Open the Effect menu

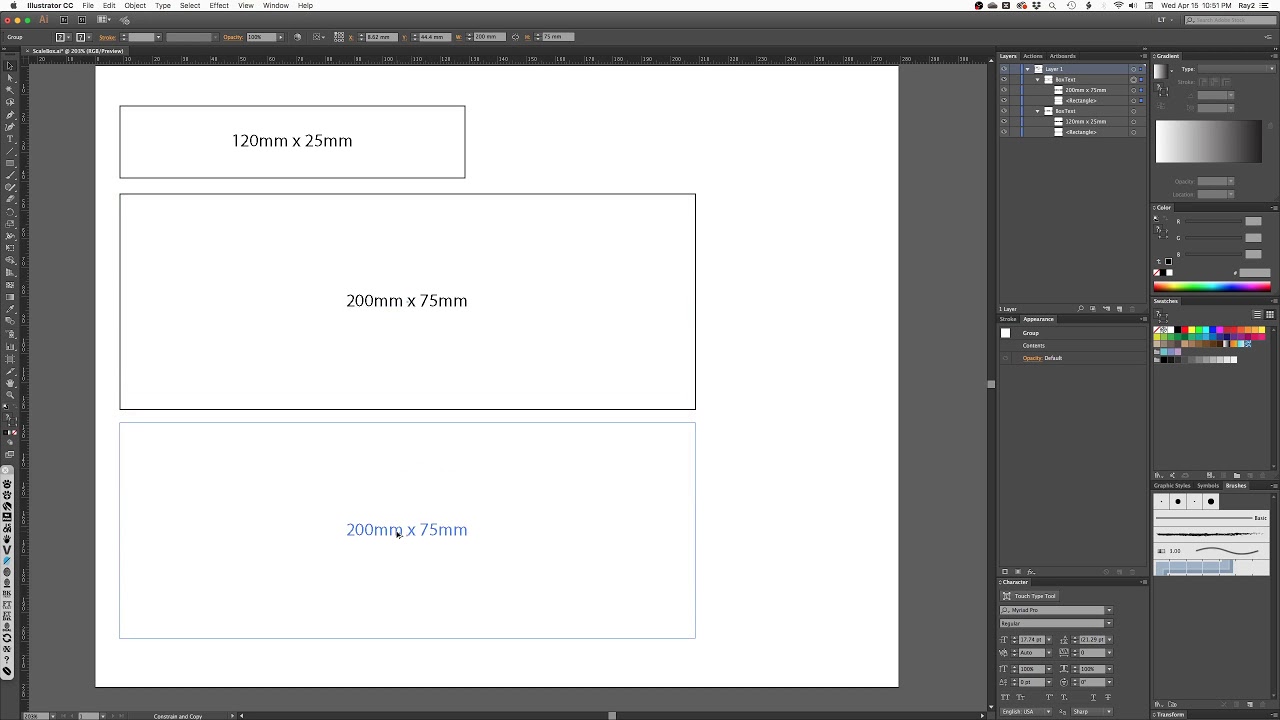(219, 5)
